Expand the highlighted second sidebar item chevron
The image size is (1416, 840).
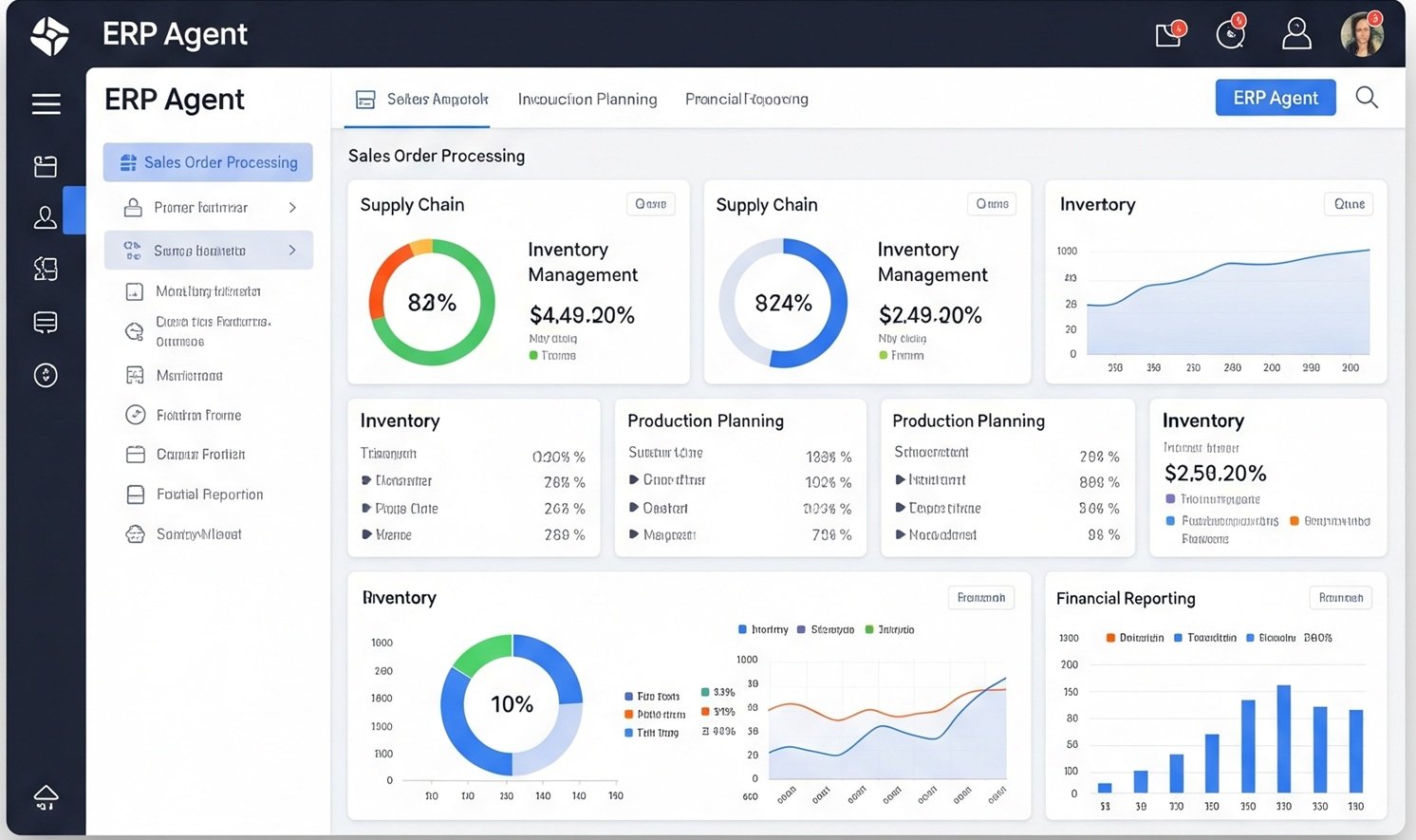(x=292, y=251)
